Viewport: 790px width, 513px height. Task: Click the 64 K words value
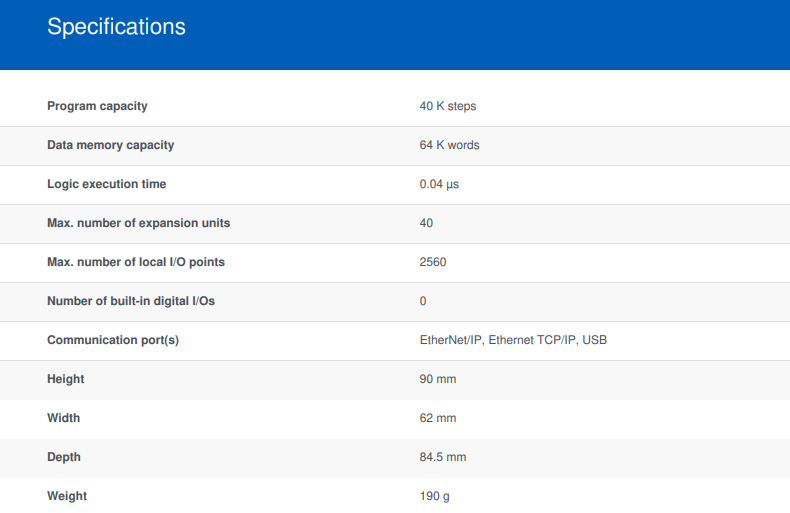[x=449, y=145]
